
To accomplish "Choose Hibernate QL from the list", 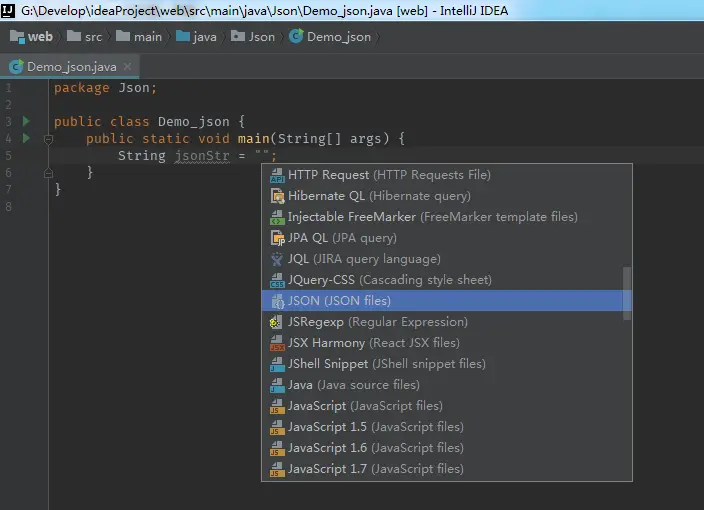I will coord(447,196).
